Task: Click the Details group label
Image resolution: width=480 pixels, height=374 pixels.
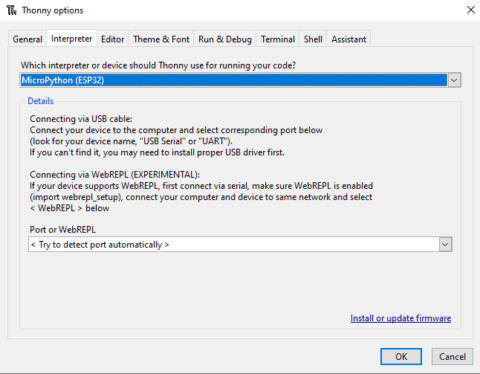Action: [x=40, y=101]
